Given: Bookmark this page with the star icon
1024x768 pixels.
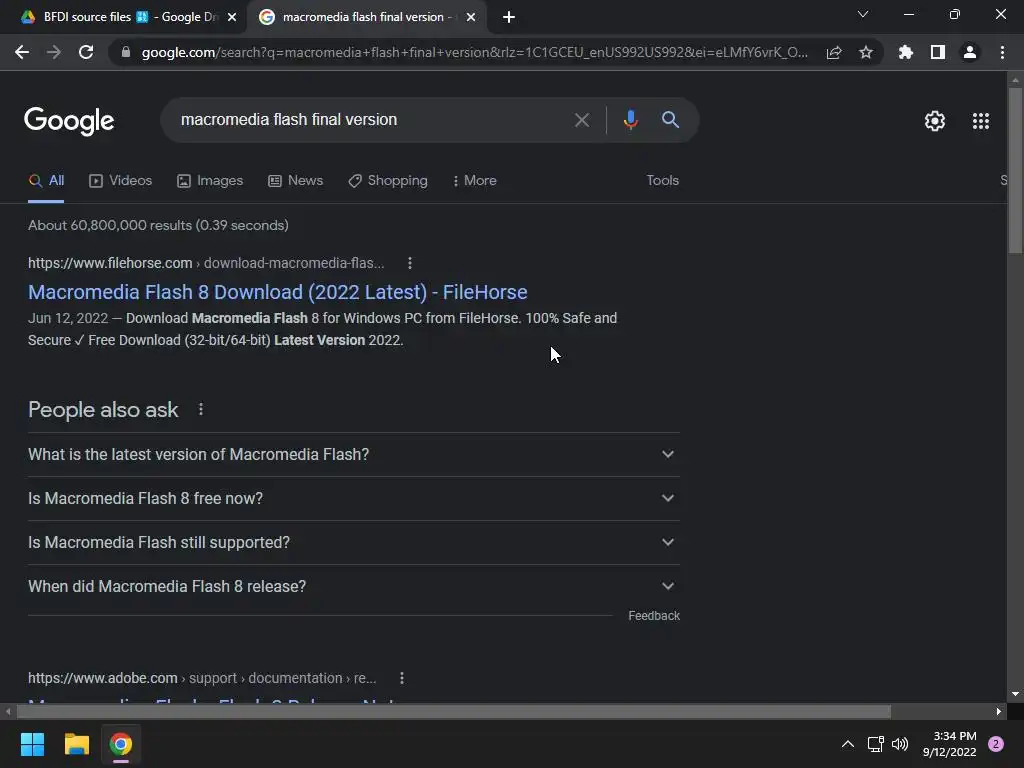Looking at the screenshot, I should coord(866,52).
